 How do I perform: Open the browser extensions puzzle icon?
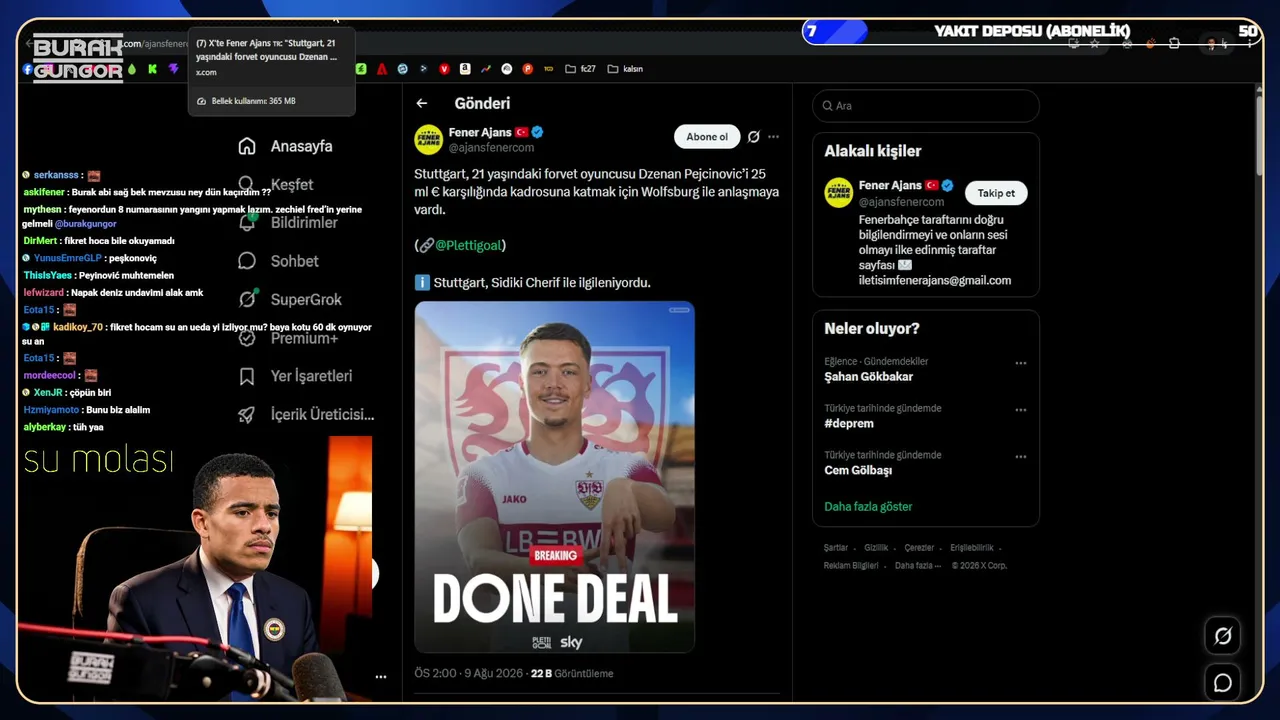pos(1174,44)
